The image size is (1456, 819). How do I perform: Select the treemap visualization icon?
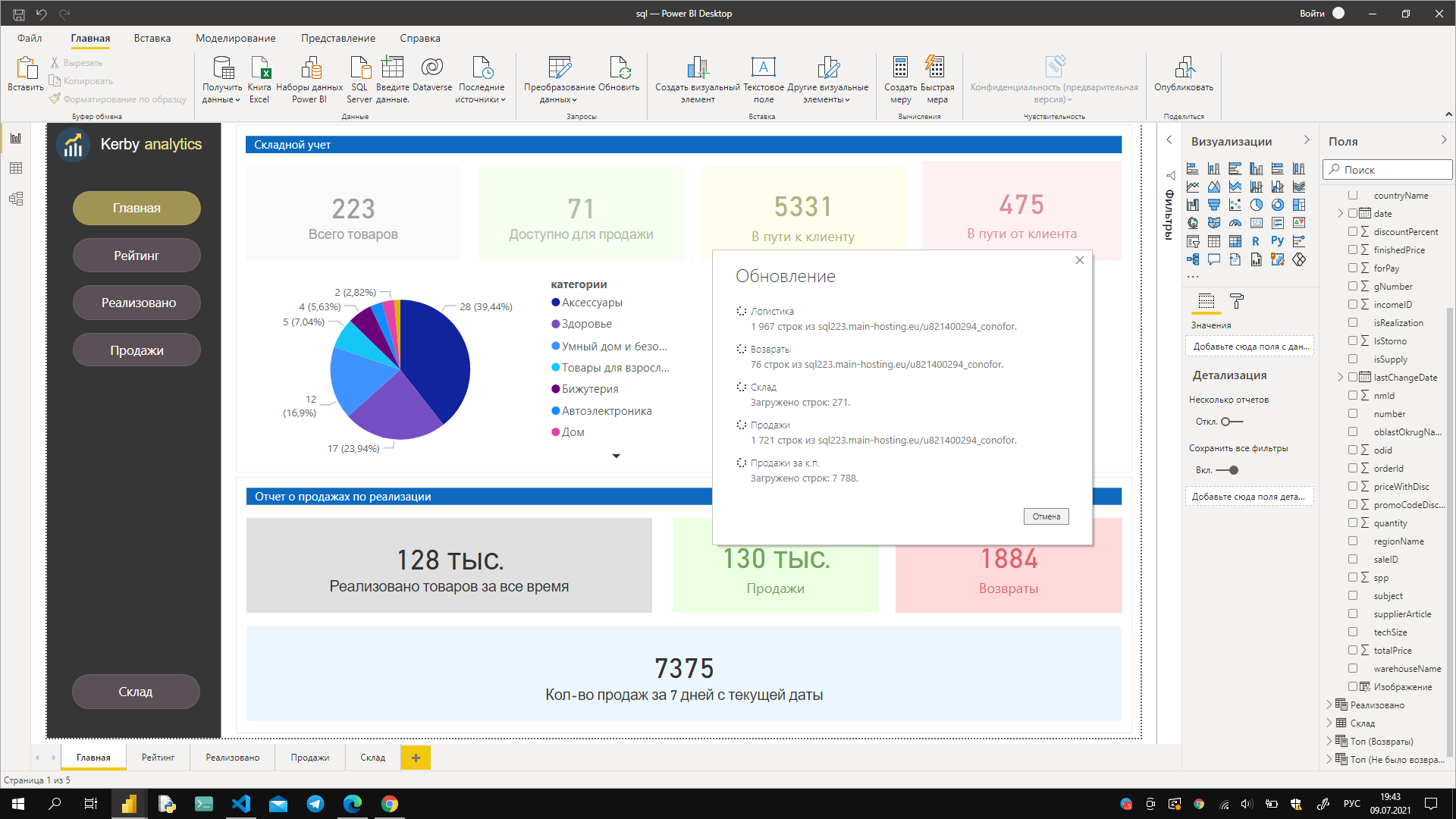click(1299, 205)
